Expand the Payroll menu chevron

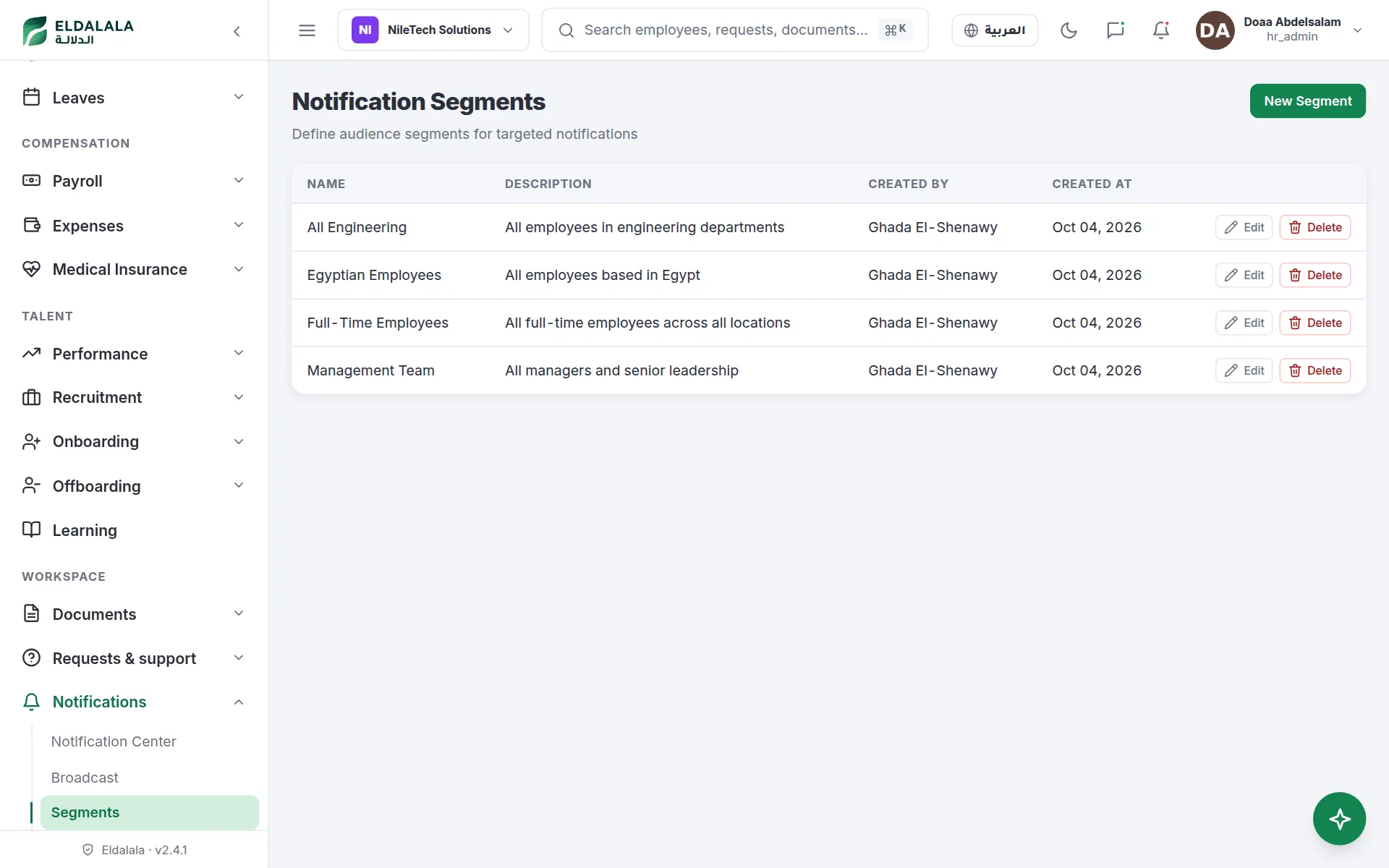coord(239,181)
